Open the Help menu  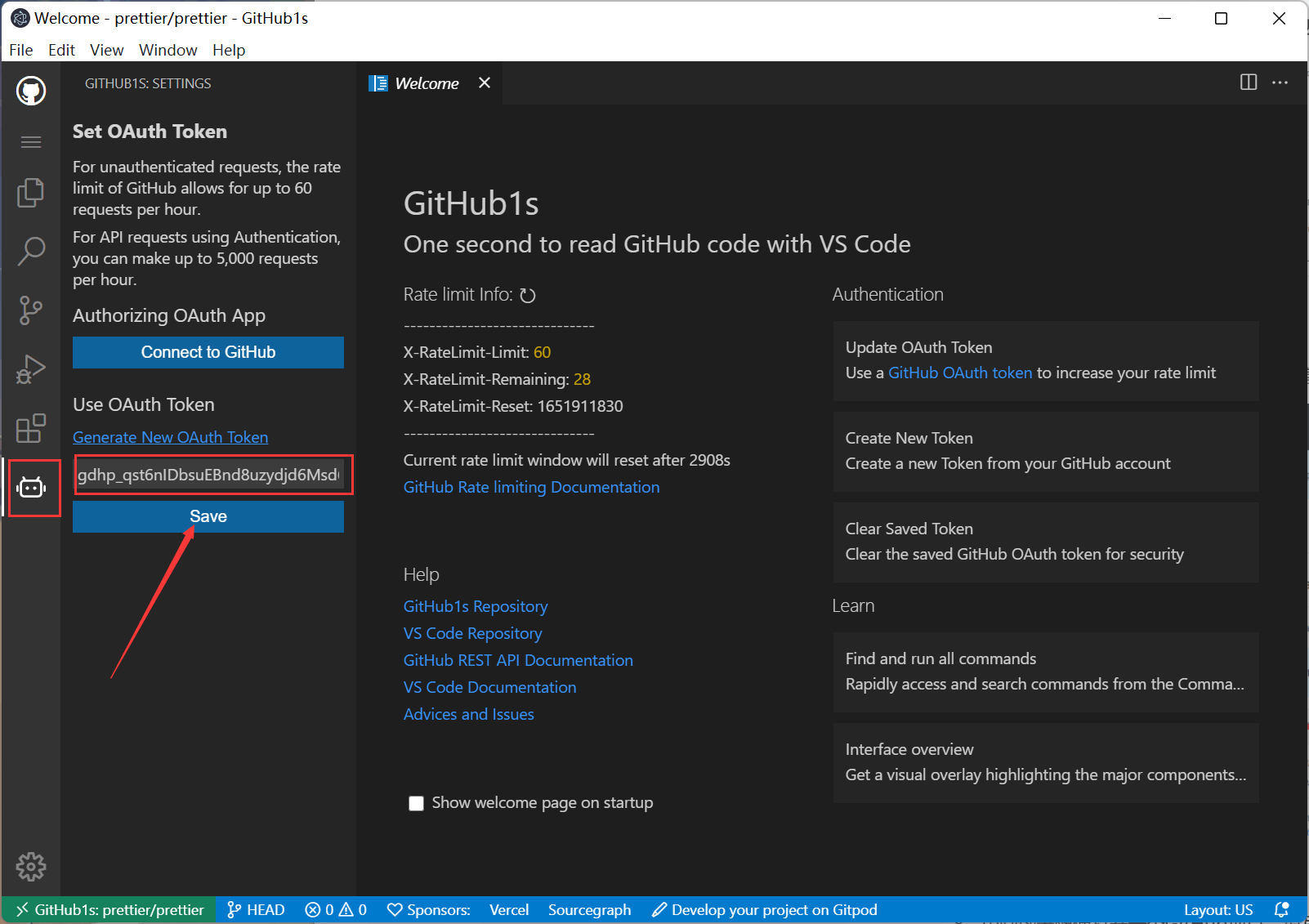pos(229,50)
